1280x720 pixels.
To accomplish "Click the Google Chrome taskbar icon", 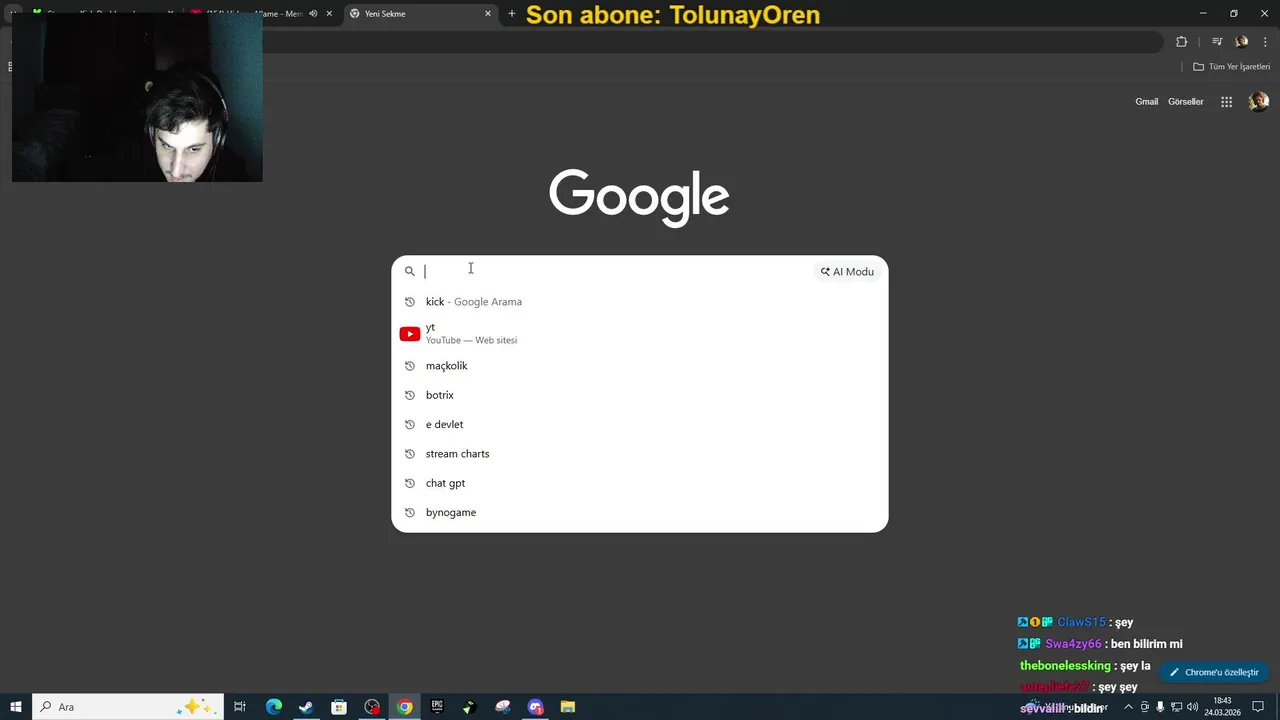I will point(405,707).
